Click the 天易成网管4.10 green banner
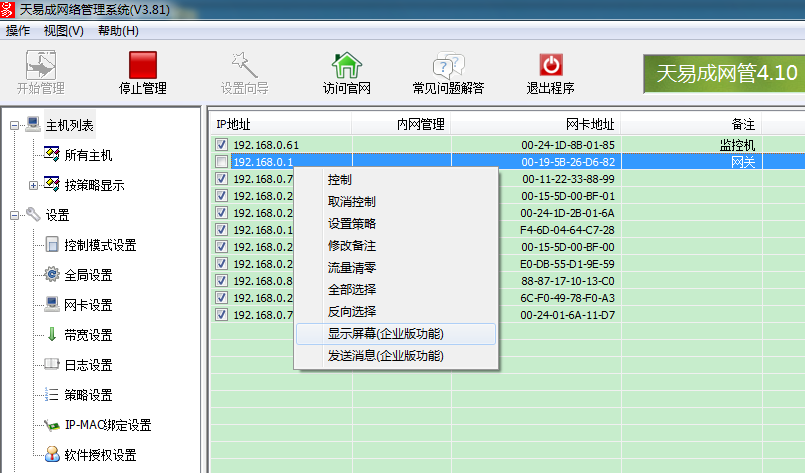The width and height of the screenshot is (805, 473). [725, 73]
